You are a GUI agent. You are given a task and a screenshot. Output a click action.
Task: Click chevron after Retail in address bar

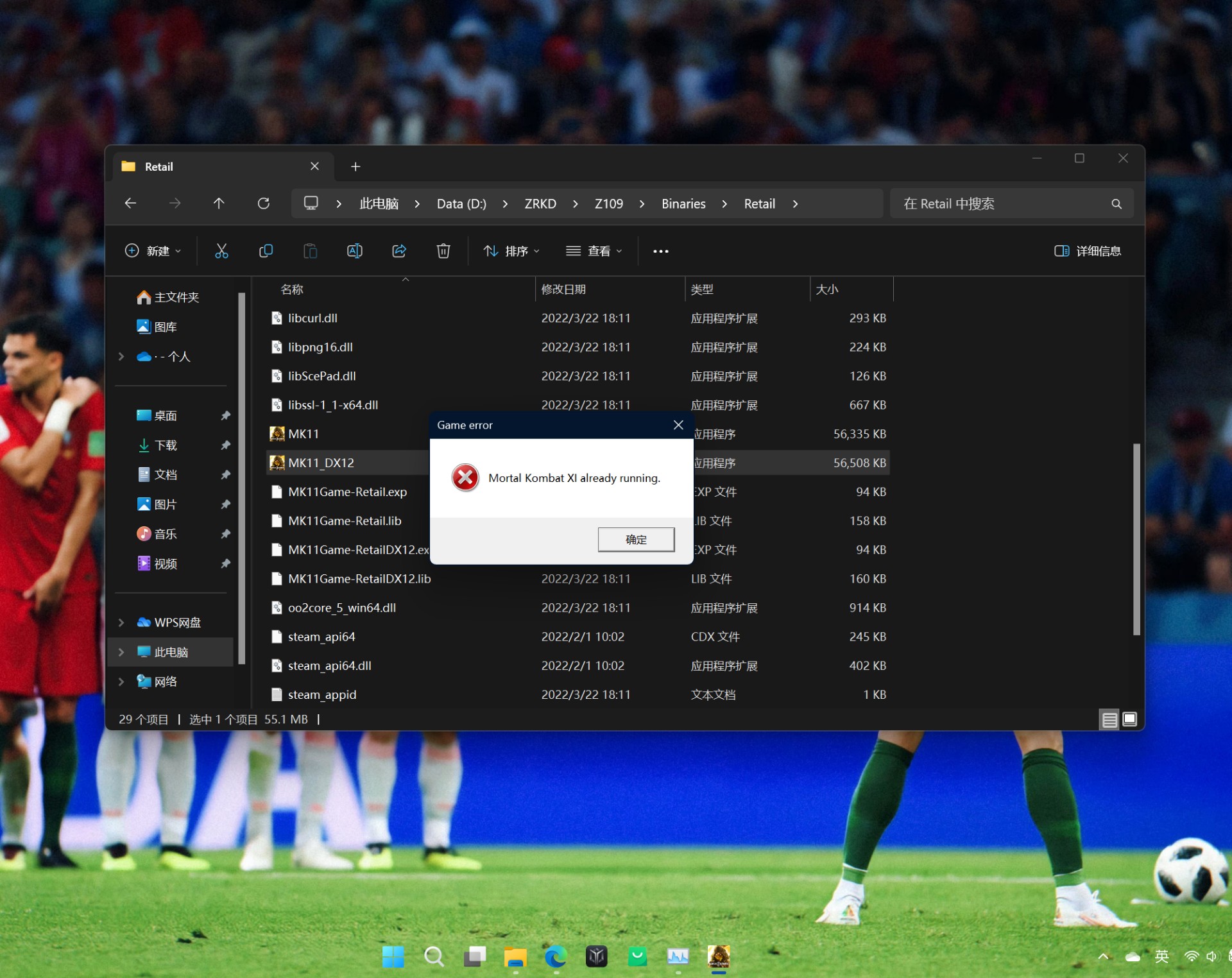(x=796, y=204)
